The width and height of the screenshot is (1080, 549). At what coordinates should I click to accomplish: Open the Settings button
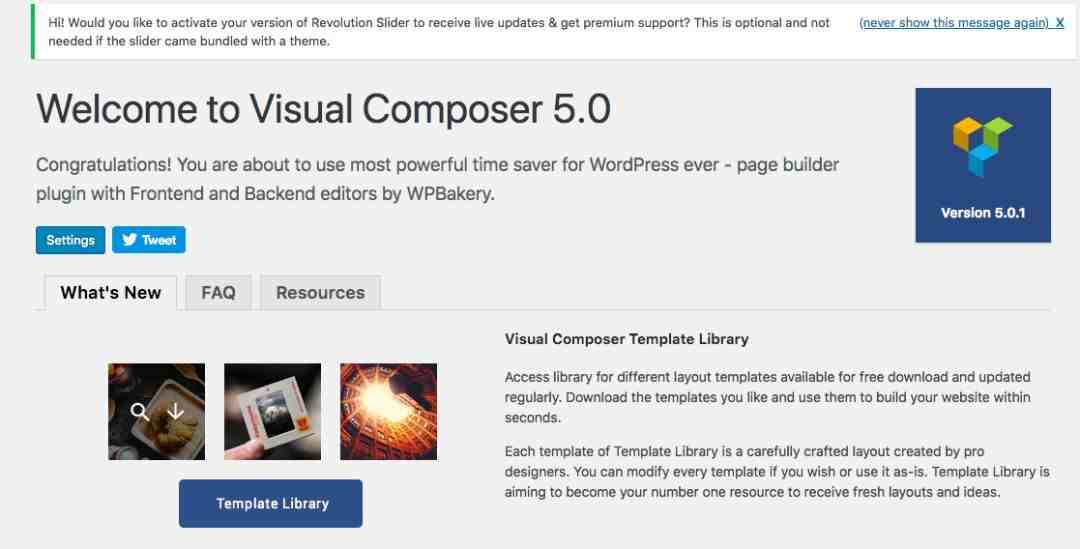pyautogui.click(x=70, y=240)
